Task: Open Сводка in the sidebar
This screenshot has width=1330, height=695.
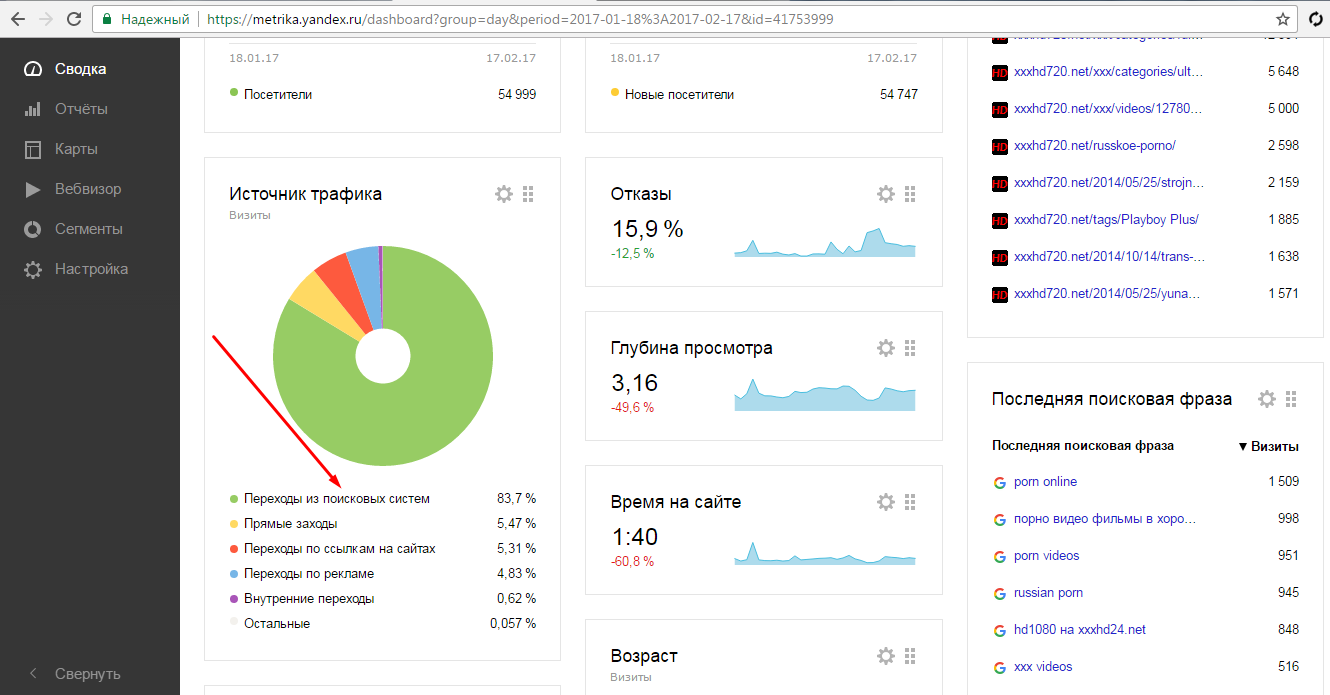Action: [80, 69]
